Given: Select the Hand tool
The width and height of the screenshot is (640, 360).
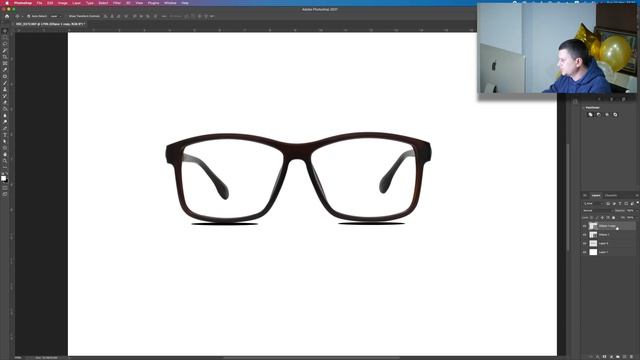Looking at the screenshot, I should coord(5,154).
